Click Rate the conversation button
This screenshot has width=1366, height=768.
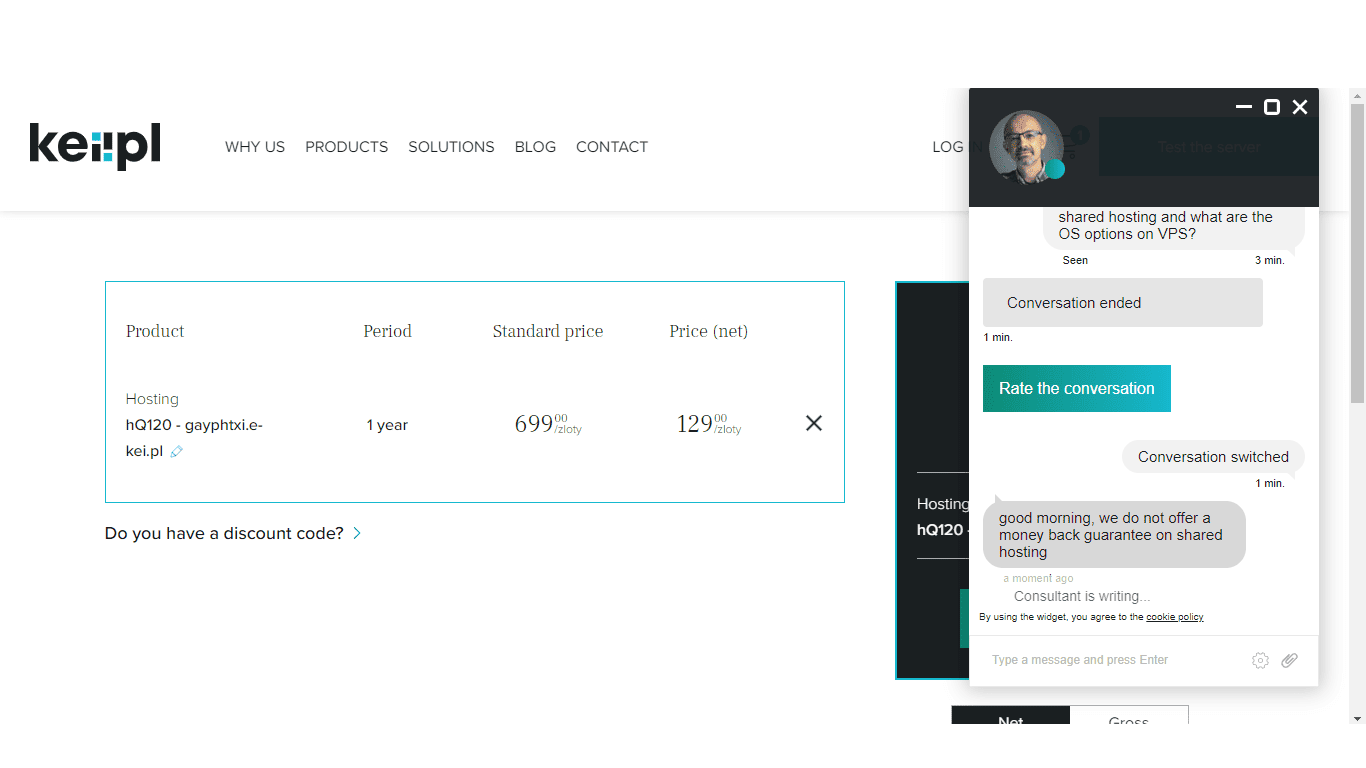pyautogui.click(x=1077, y=388)
